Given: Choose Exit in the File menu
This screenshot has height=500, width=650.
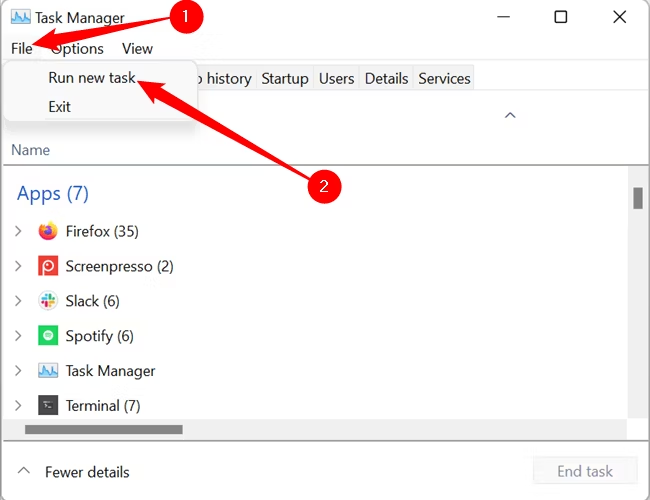Looking at the screenshot, I should point(59,106).
